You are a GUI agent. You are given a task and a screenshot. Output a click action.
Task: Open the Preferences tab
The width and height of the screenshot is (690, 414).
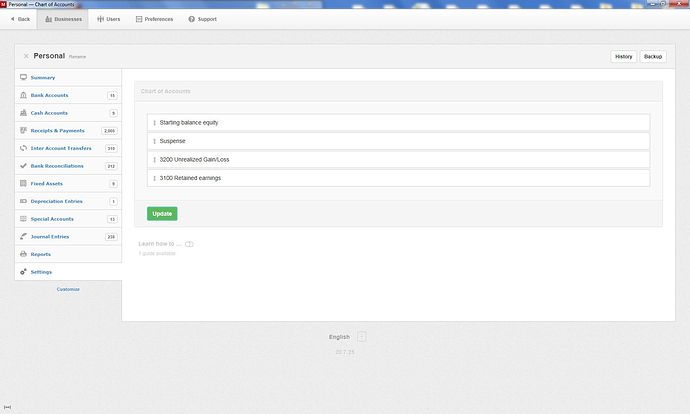(x=154, y=19)
